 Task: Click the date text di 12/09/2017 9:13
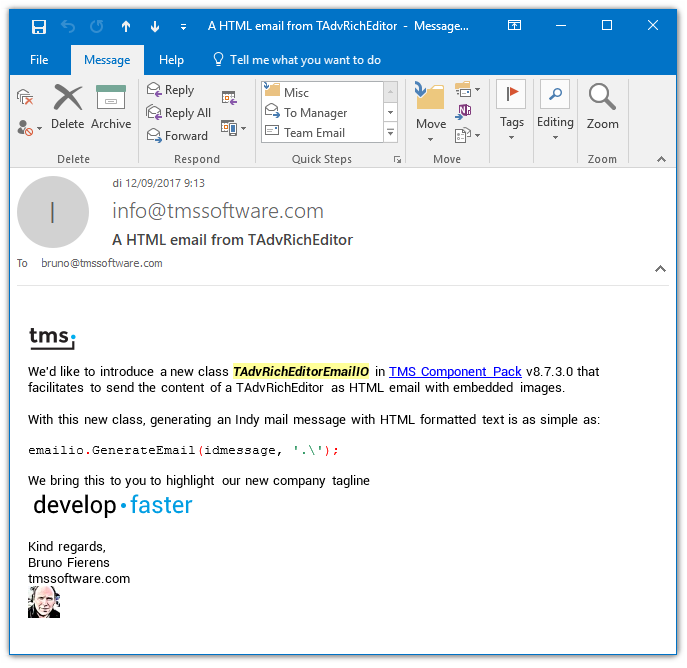click(158, 183)
